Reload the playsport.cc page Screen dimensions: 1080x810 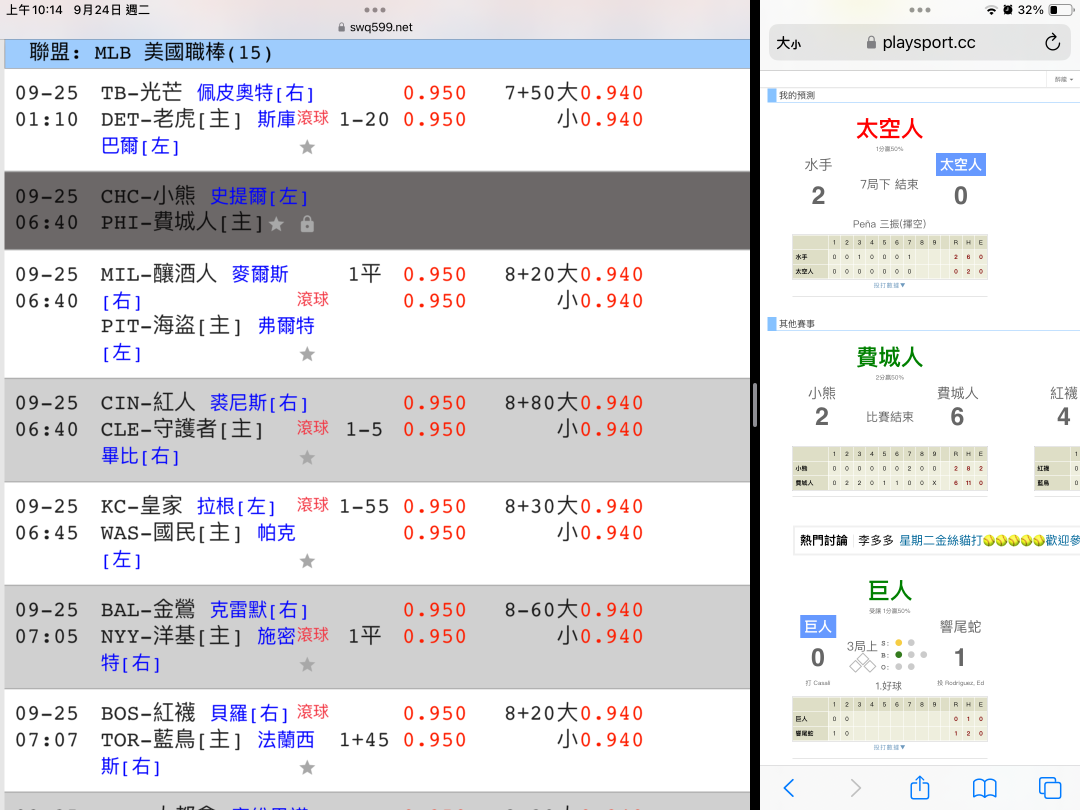click(1052, 43)
